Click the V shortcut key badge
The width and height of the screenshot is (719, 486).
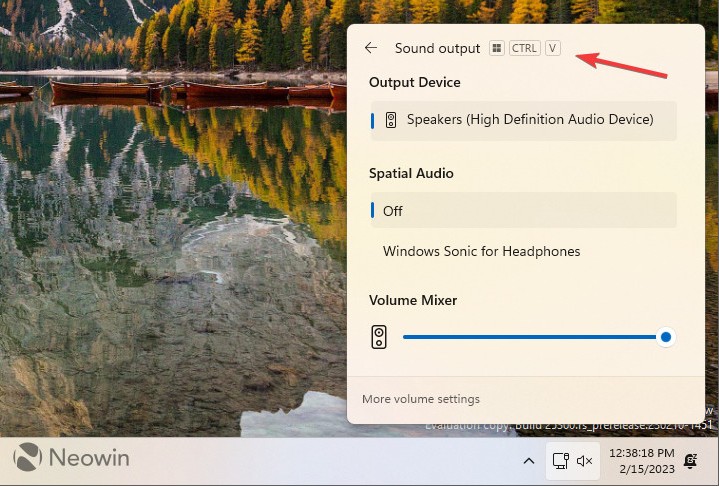point(553,48)
